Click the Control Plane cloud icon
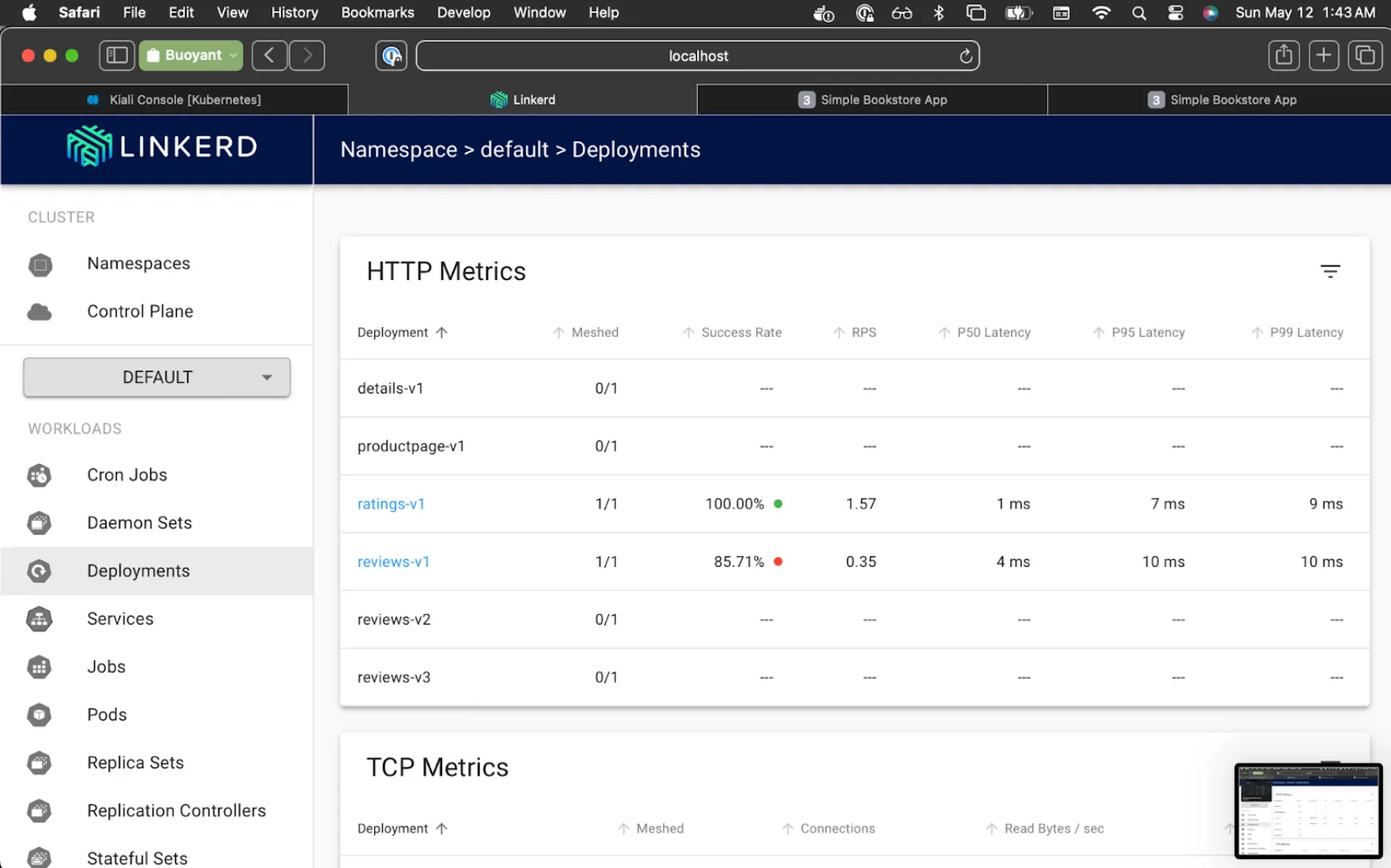The height and width of the screenshot is (868, 1391). (x=39, y=312)
